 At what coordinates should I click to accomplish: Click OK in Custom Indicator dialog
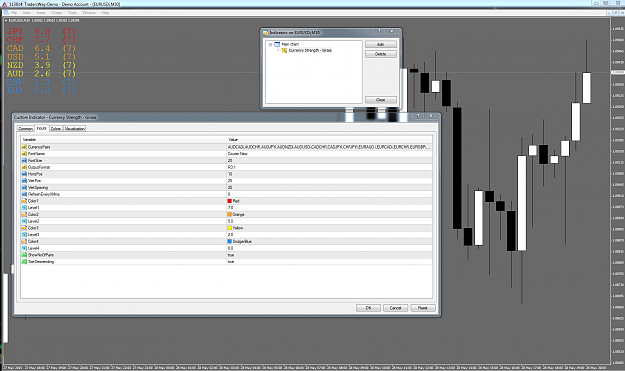(368, 308)
